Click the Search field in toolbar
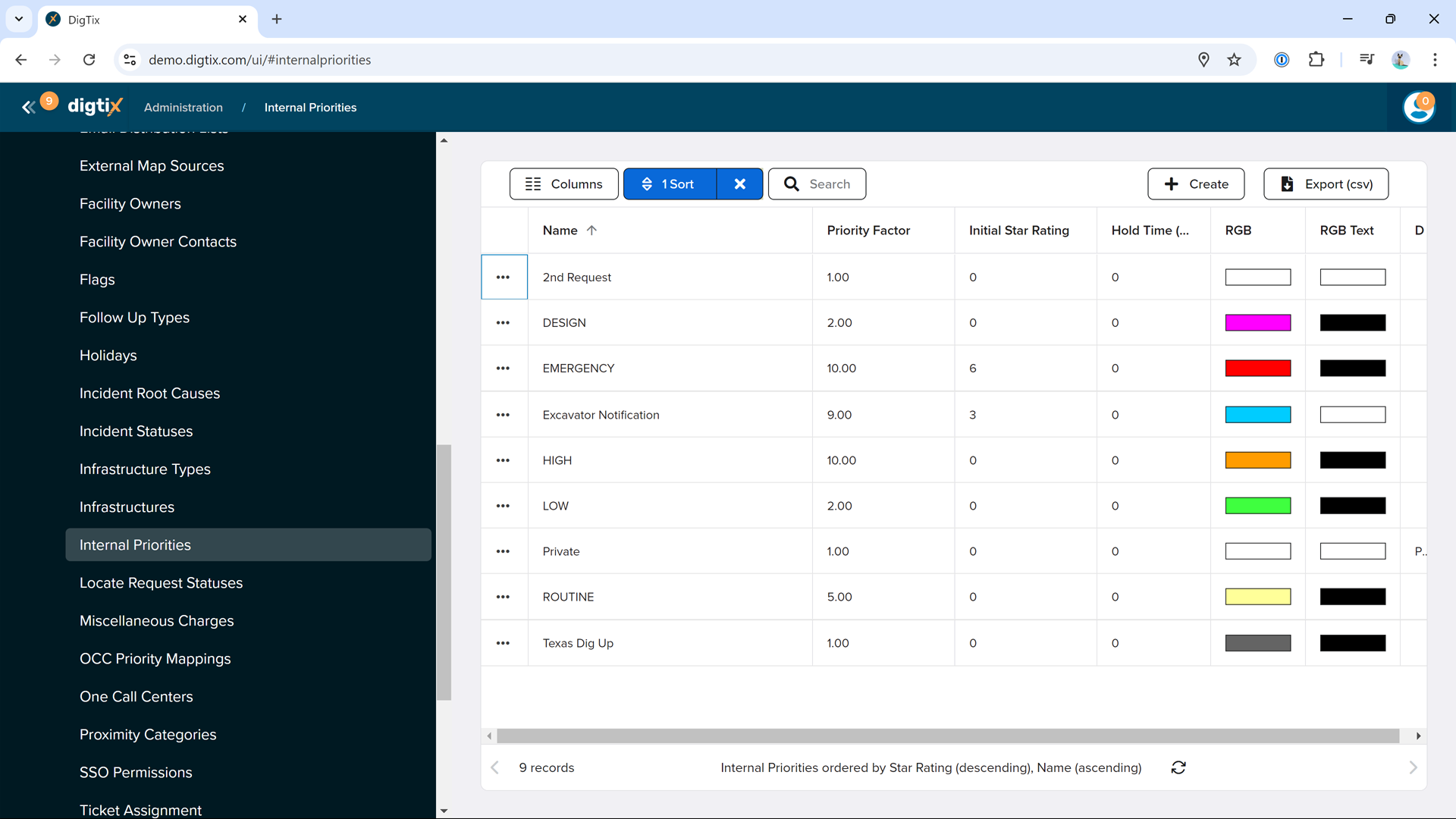This screenshot has height=819, width=1456. point(817,184)
